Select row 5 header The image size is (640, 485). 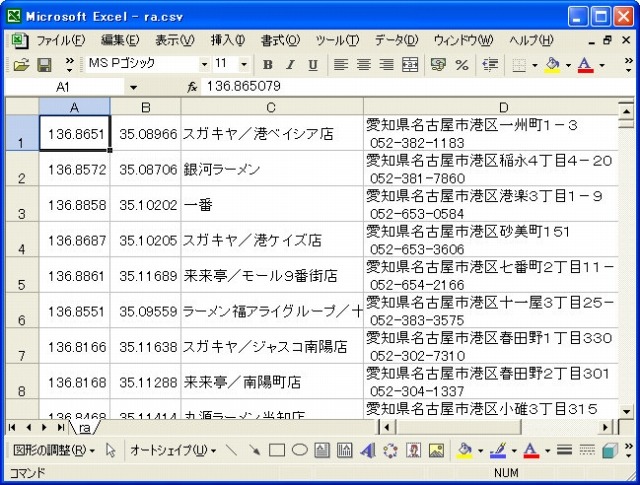22,275
